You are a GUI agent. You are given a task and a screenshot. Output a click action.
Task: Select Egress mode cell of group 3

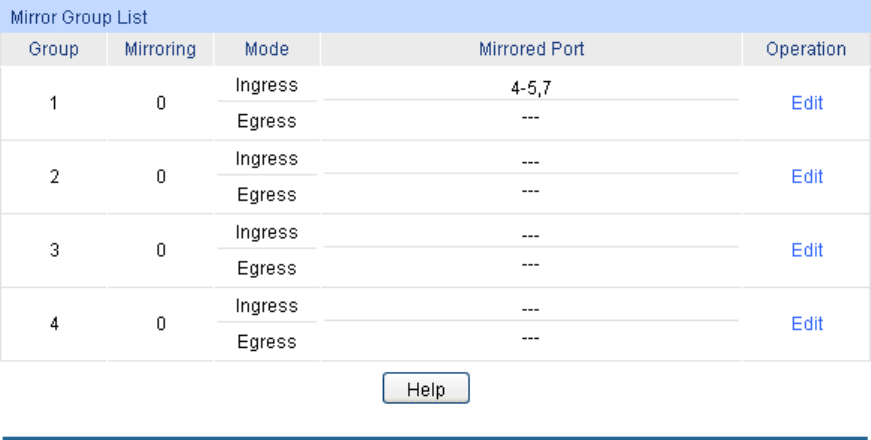pyautogui.click(x=266, y=269)
